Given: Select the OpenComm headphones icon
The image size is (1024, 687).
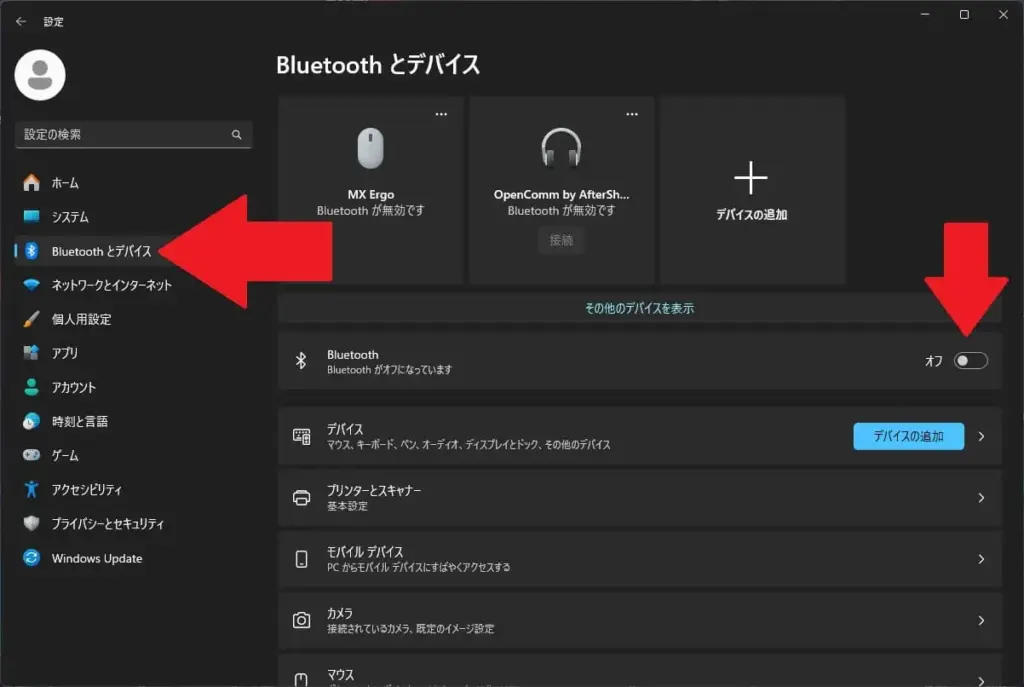Looking at the screenshot, I should (561, 148).
